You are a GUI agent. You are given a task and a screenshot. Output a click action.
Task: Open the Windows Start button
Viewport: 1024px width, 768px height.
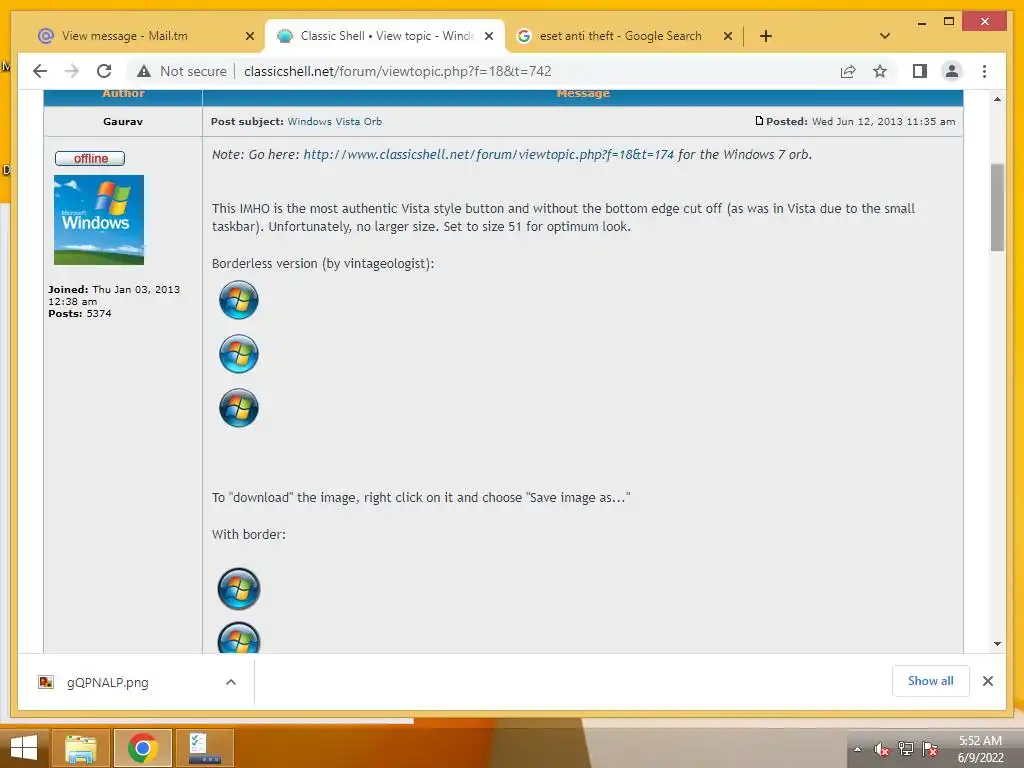point(24,748)
